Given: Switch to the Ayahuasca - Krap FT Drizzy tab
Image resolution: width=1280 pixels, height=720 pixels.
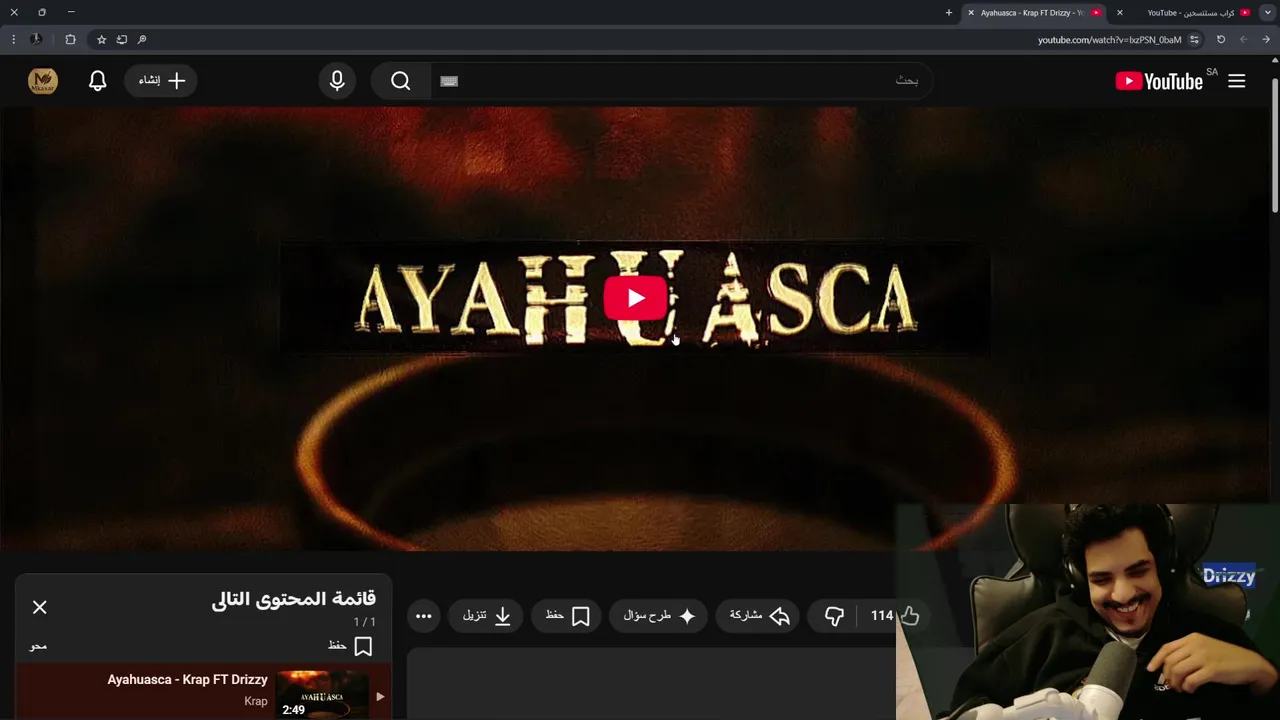Looking at the screenshot, I should (x=1036, y=13).
